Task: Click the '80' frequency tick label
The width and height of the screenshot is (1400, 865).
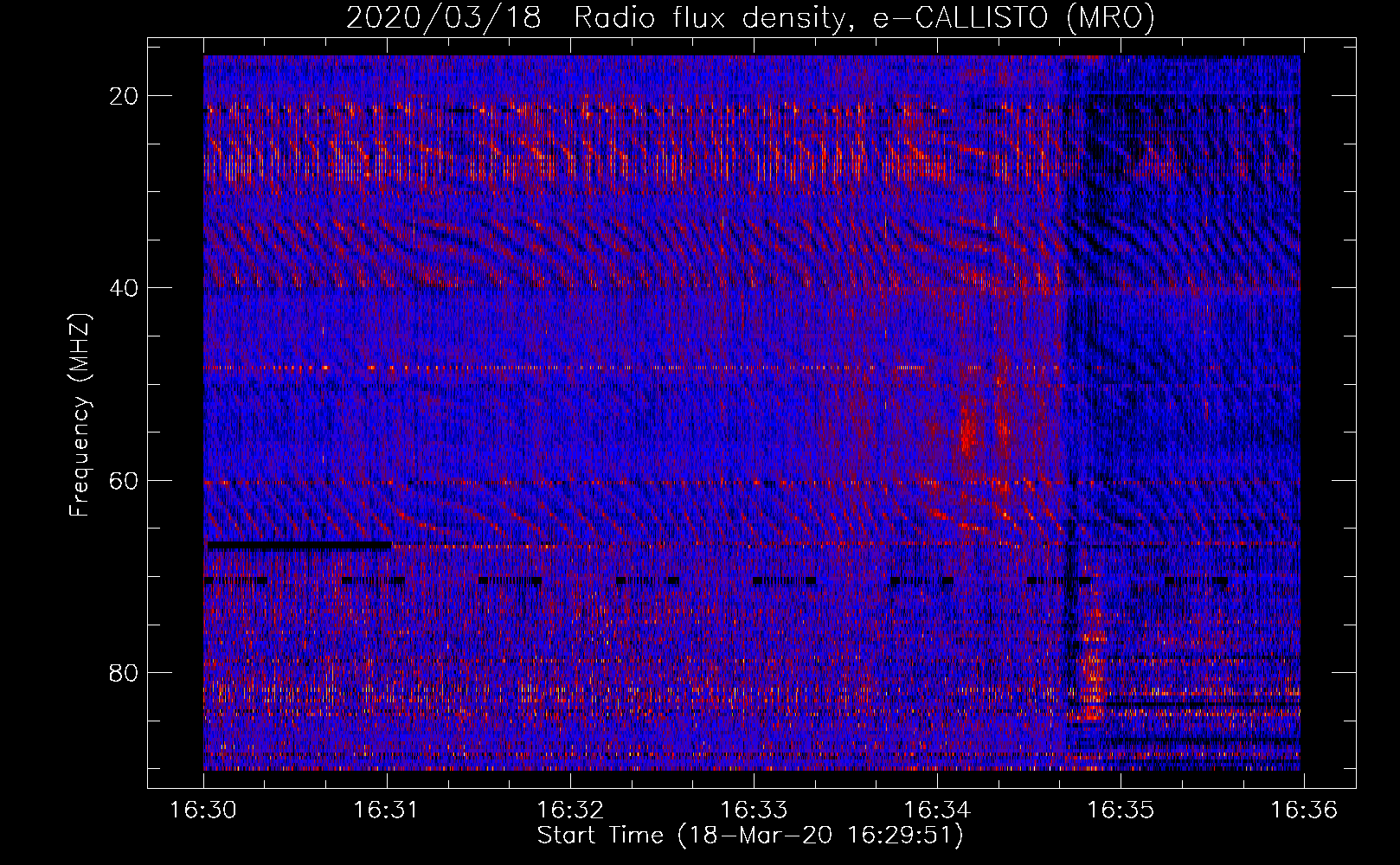Action: [125, 672]
